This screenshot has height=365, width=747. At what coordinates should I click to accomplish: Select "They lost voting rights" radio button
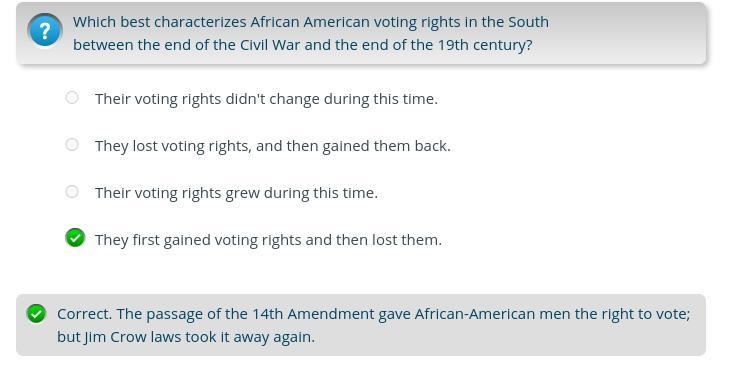tap(72, 144)
